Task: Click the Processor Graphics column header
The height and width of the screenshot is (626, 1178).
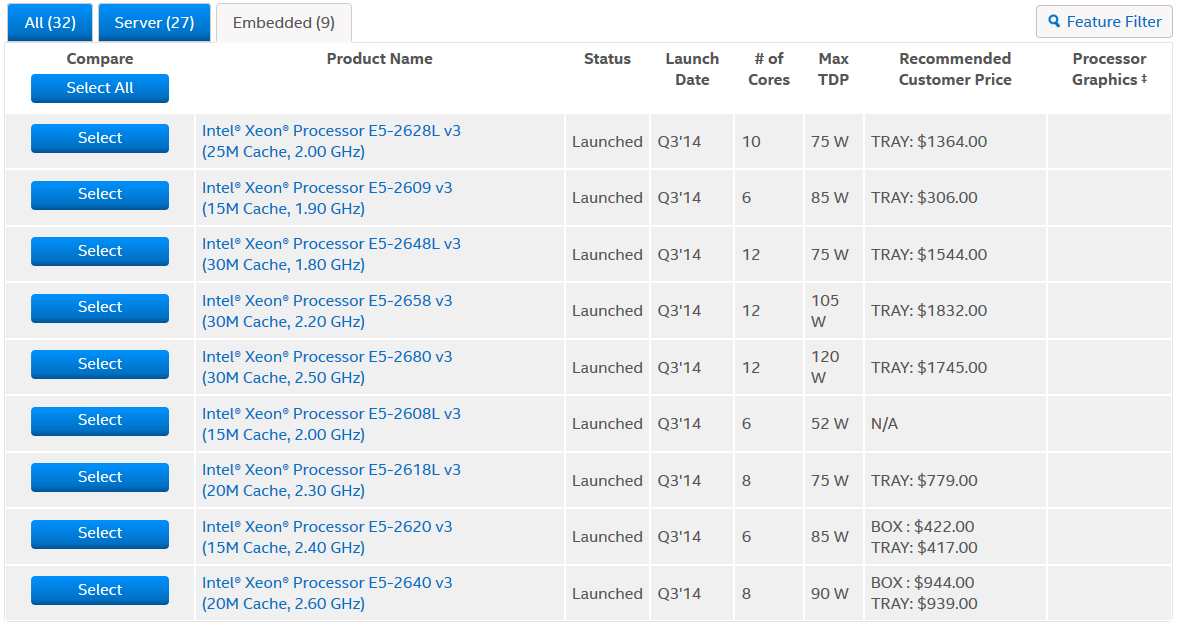Action: click(1108, 69)
